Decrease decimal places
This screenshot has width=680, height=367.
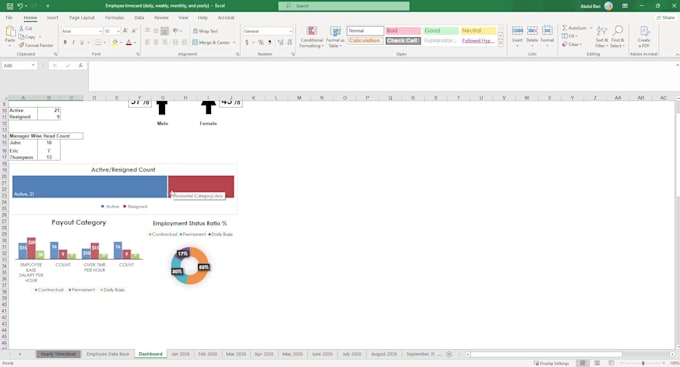pos(289,43)
